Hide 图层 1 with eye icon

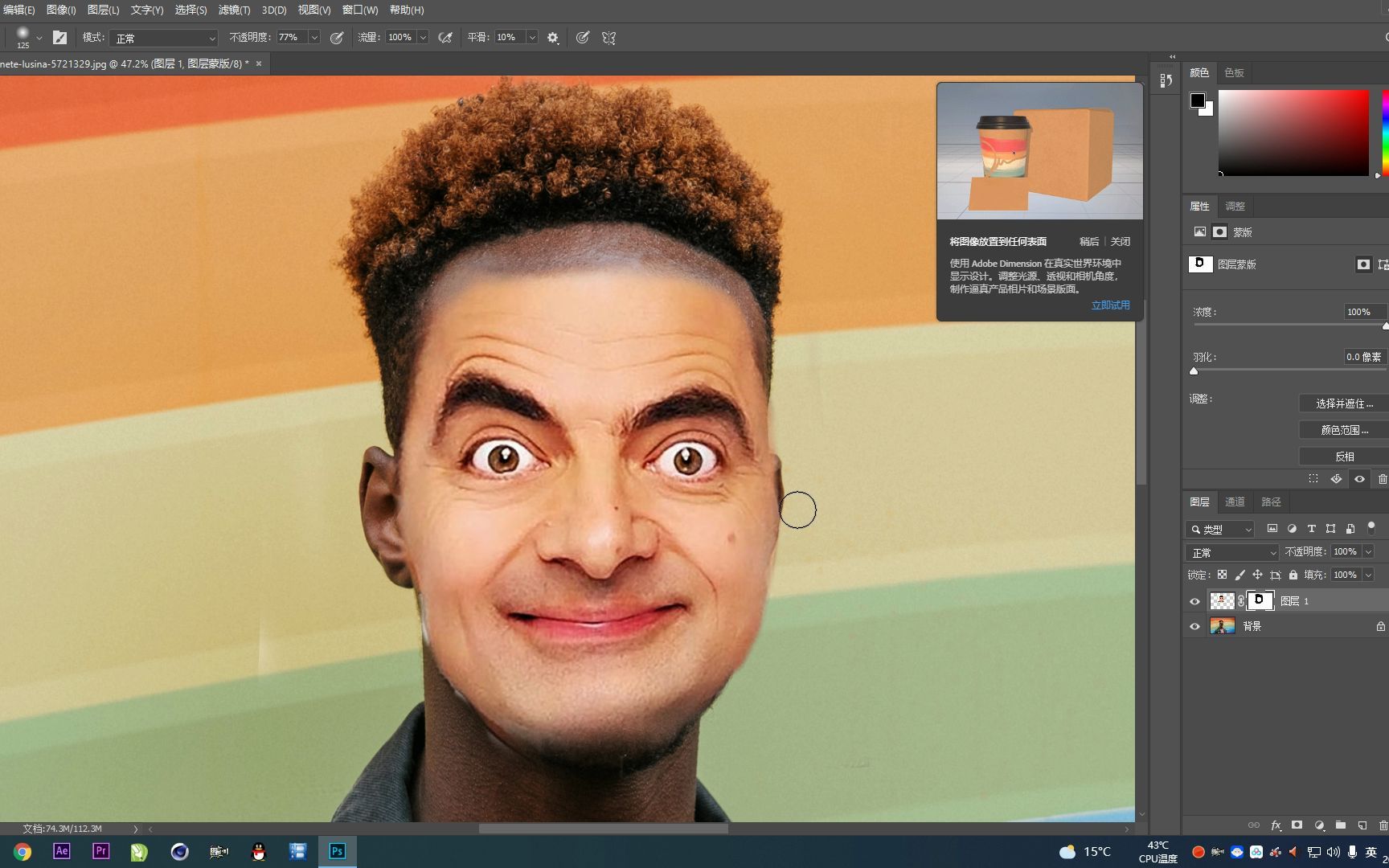(1194, 601)
